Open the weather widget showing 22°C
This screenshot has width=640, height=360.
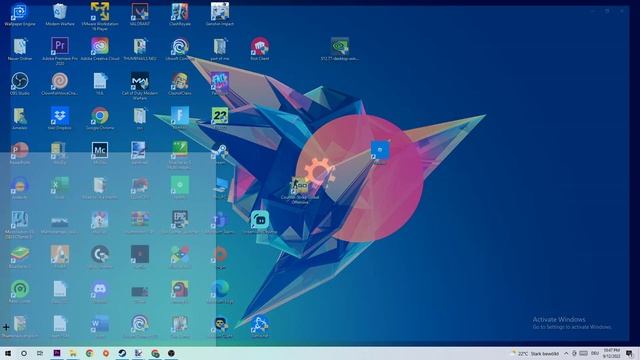[x=536, y=353]
